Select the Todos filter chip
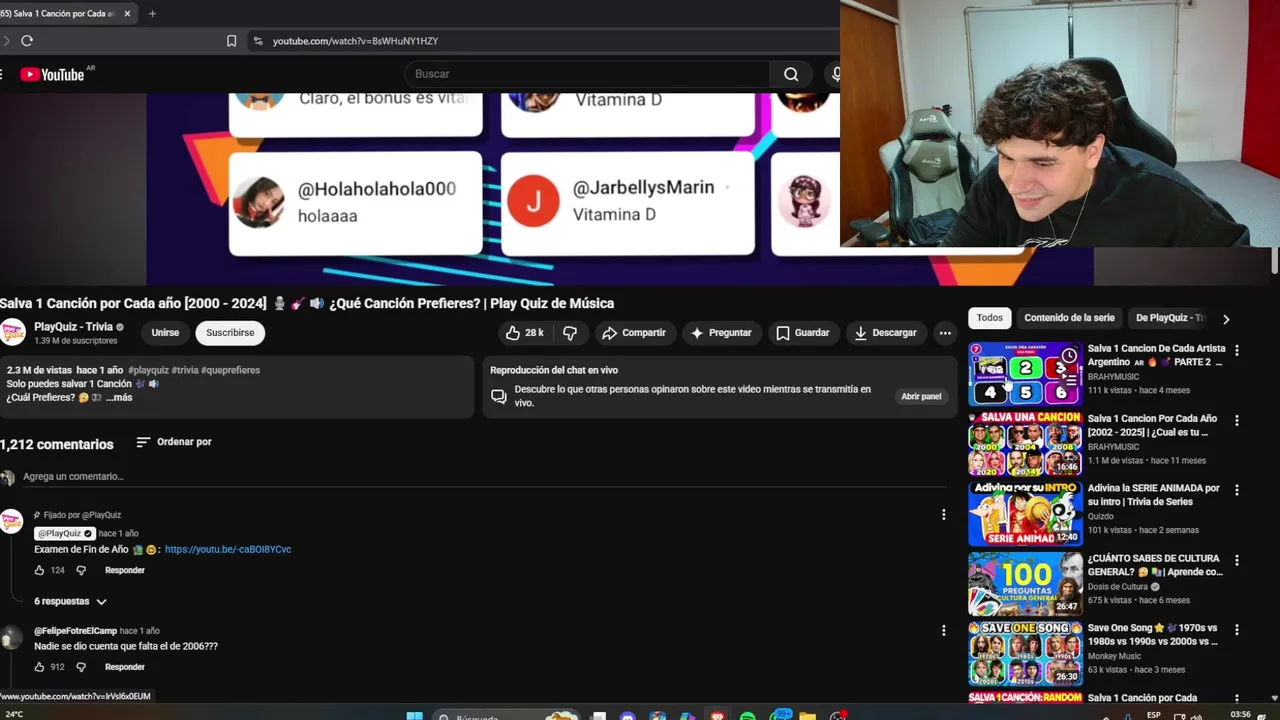This screenshot has height=720, width=1280. tap(989, 318)
